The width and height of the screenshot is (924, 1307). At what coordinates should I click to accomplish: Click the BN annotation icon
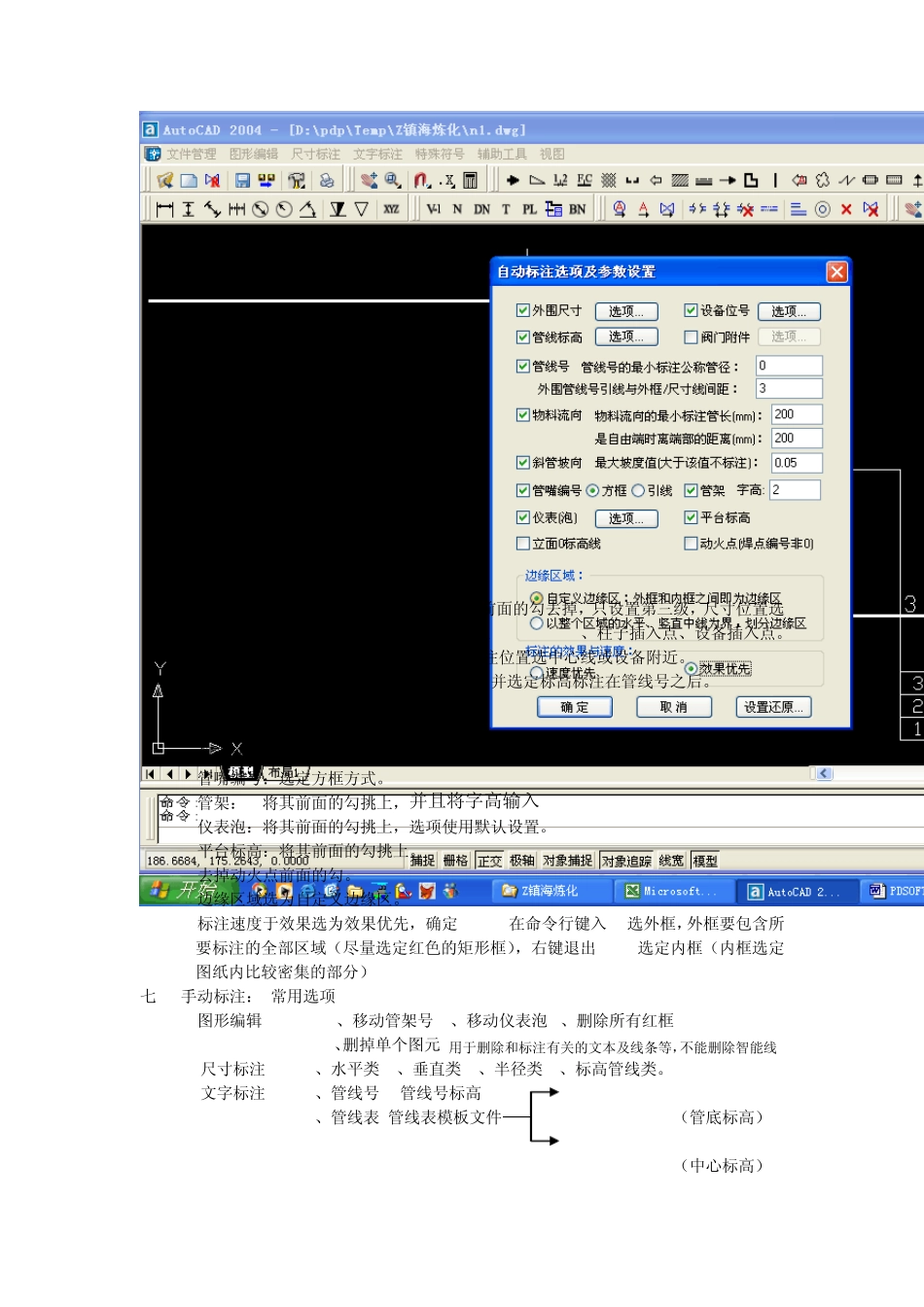coord(578,209)
